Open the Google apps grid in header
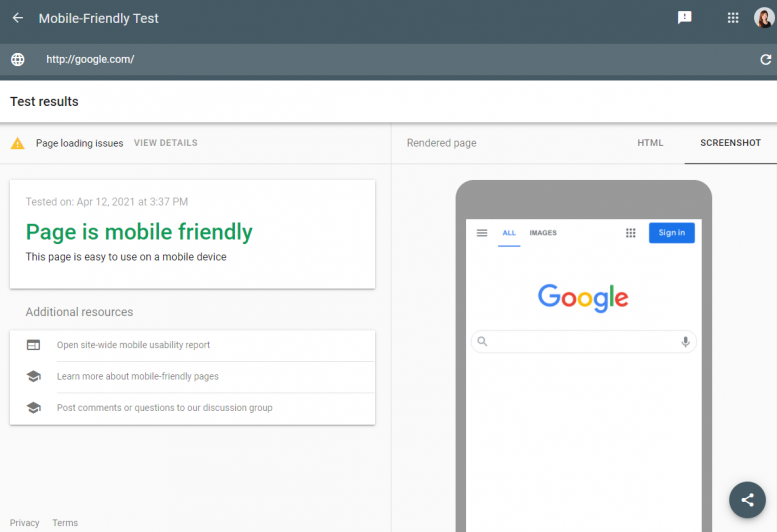The height and width of the screenshot is (532, 777). pyautogui.click(x=733, y=18)
